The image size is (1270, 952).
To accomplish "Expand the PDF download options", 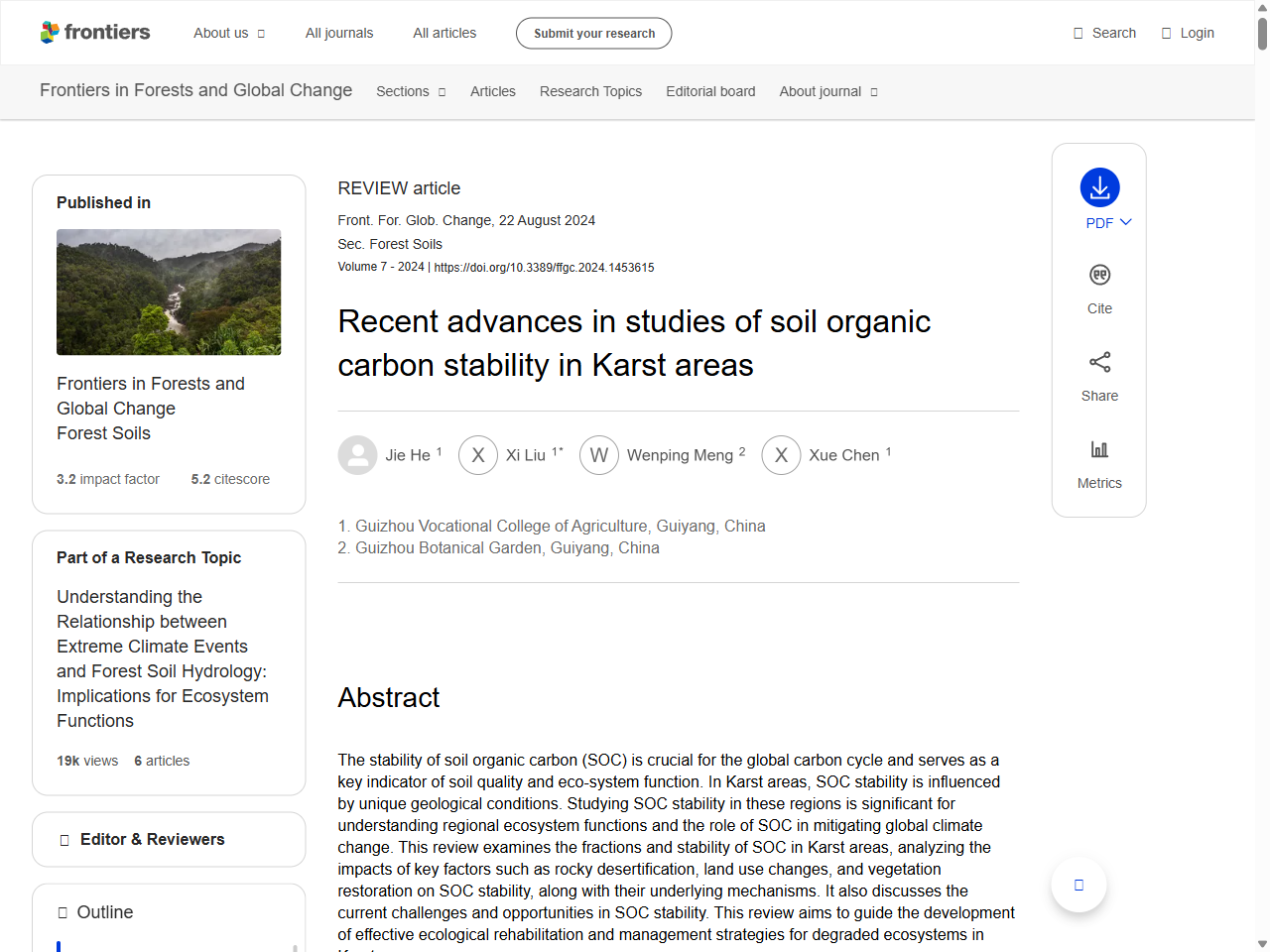I will tap(1124, 222).
